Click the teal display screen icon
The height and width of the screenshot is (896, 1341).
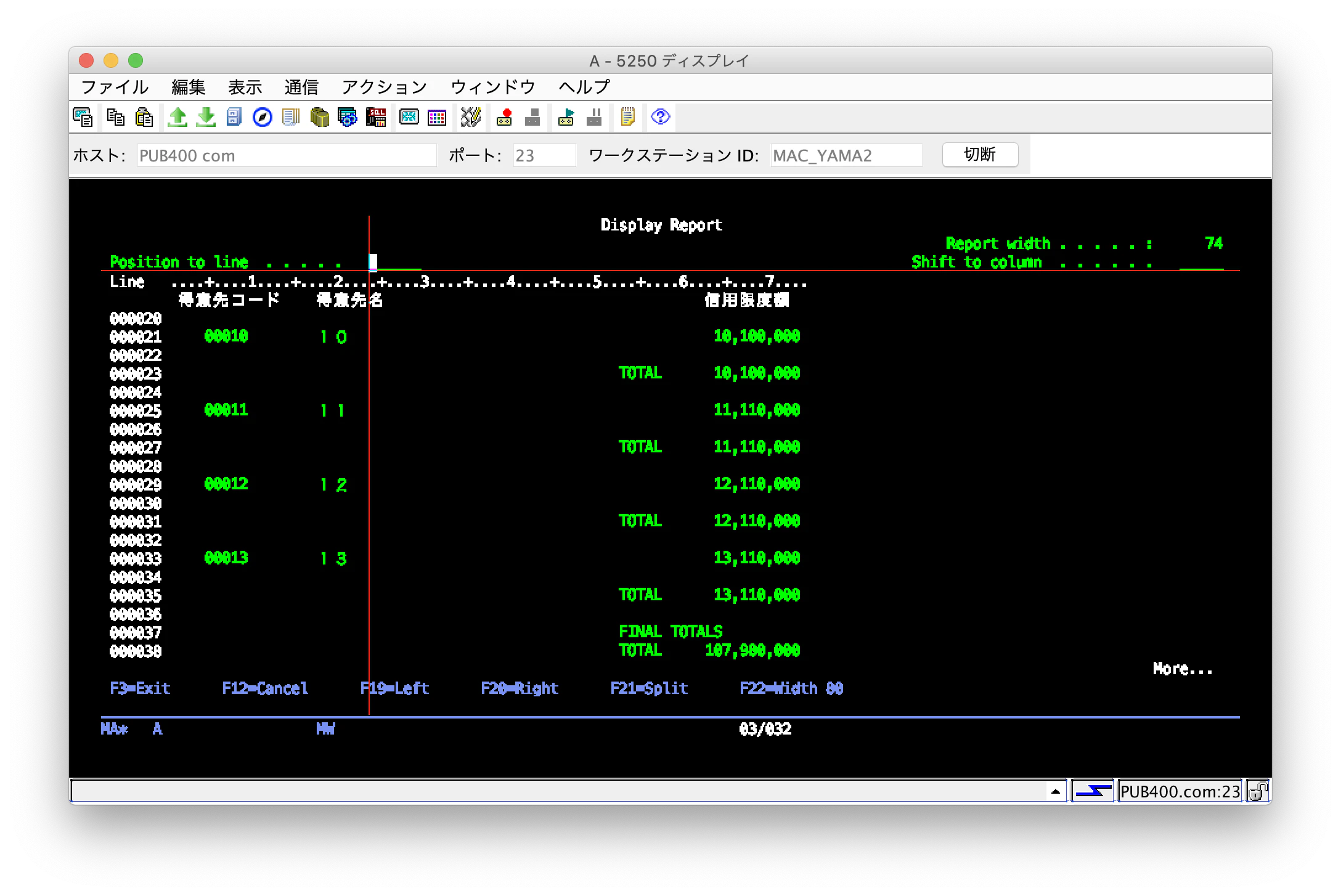tap(409, 117)
